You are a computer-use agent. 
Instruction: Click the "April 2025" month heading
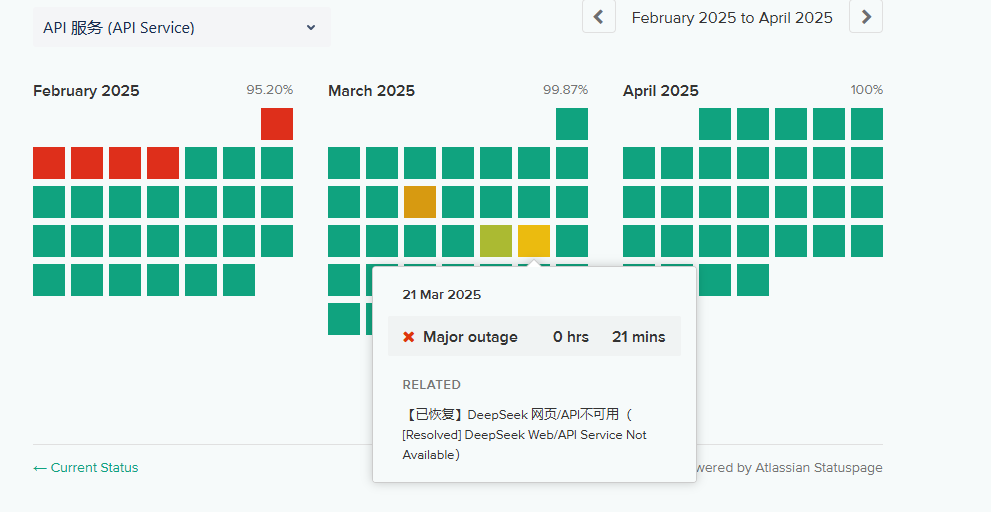pos(660,91)
